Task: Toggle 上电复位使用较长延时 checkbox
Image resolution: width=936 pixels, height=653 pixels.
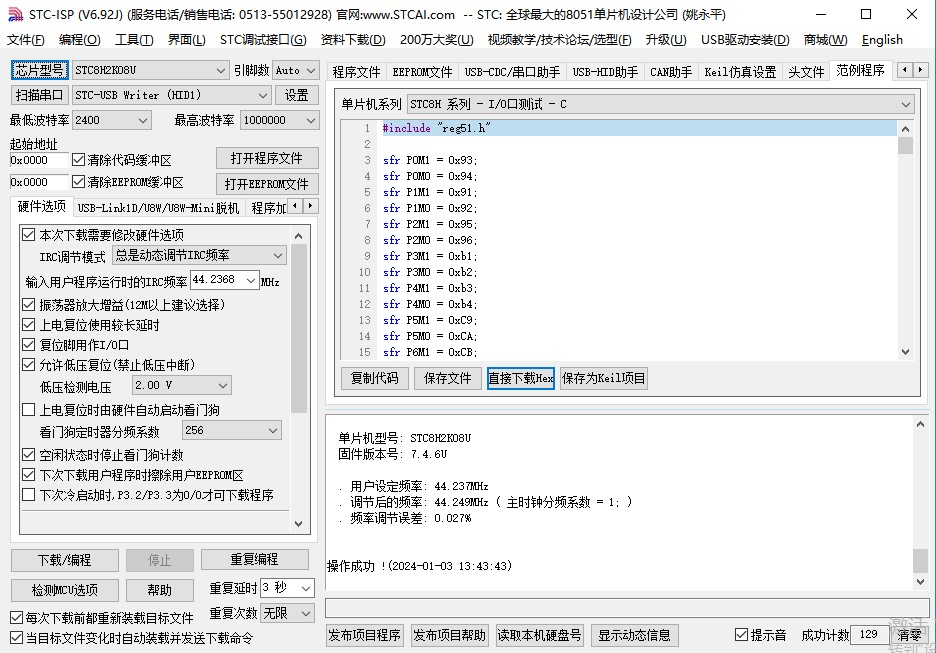Action: click(28, 325)
